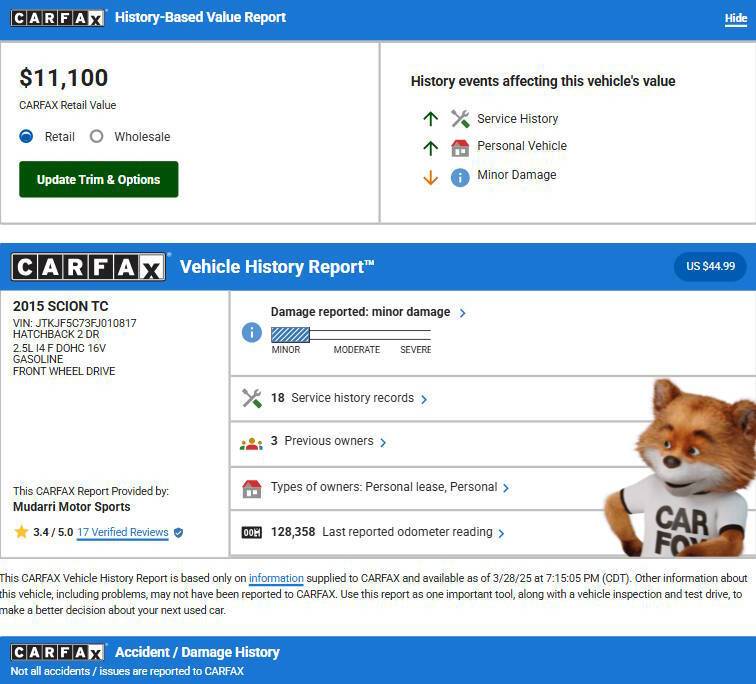The height and width of the screenshot is (684, 756).
Task: Click the SEVERE label under the damage bar
Action: click(416, 349)
